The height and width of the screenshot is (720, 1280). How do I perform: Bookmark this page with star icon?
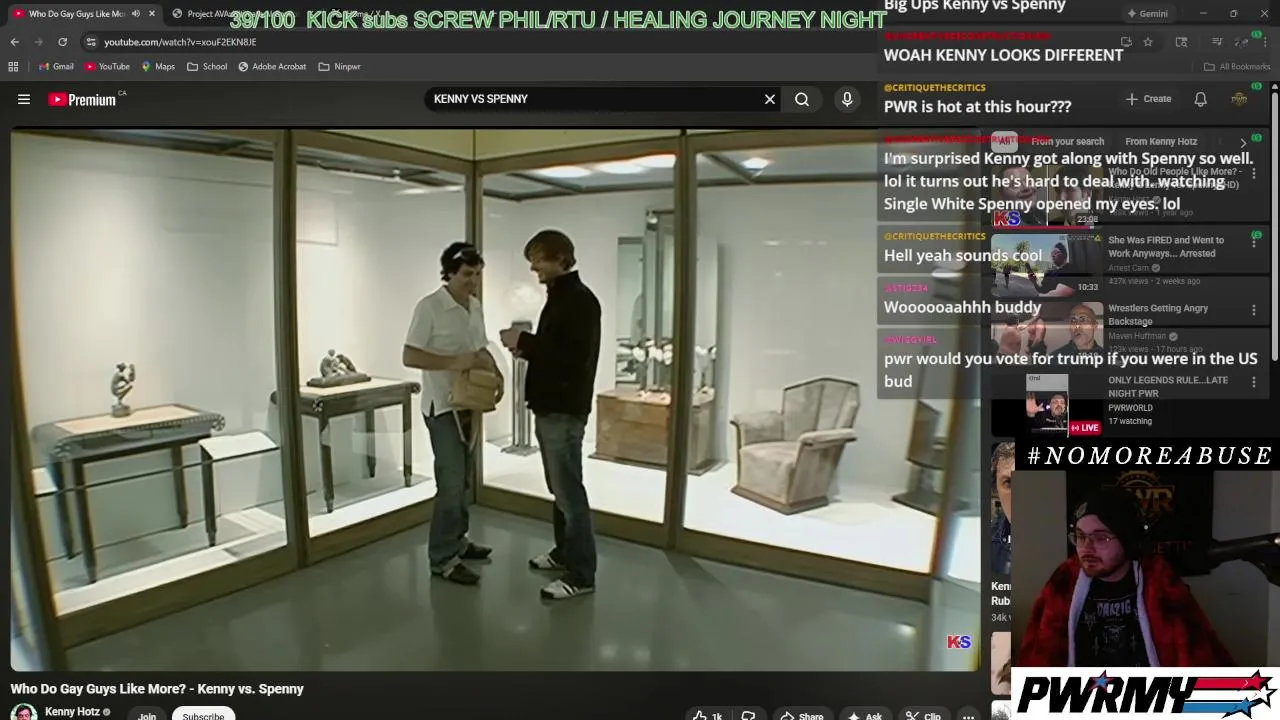tap(1148, 42)
